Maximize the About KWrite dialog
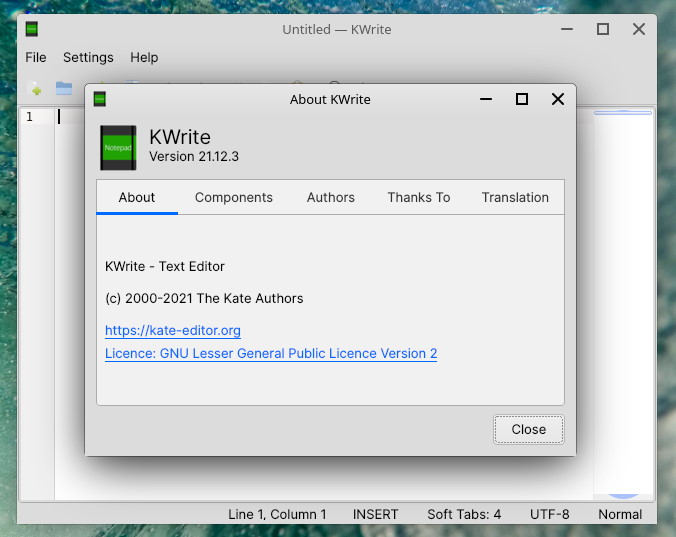The height and width of the screenshot is (537, 676). coord(521,99)
